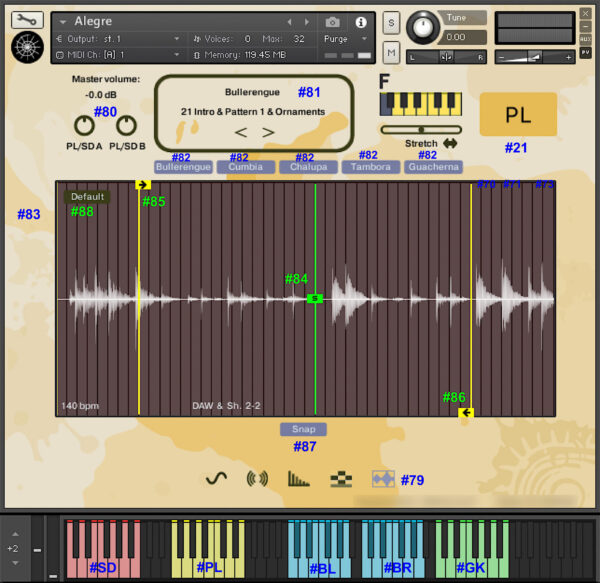This screenshot has height=583, width=600.
Task: Open the speaker sound-waves page icon
Action: point(257,479)
